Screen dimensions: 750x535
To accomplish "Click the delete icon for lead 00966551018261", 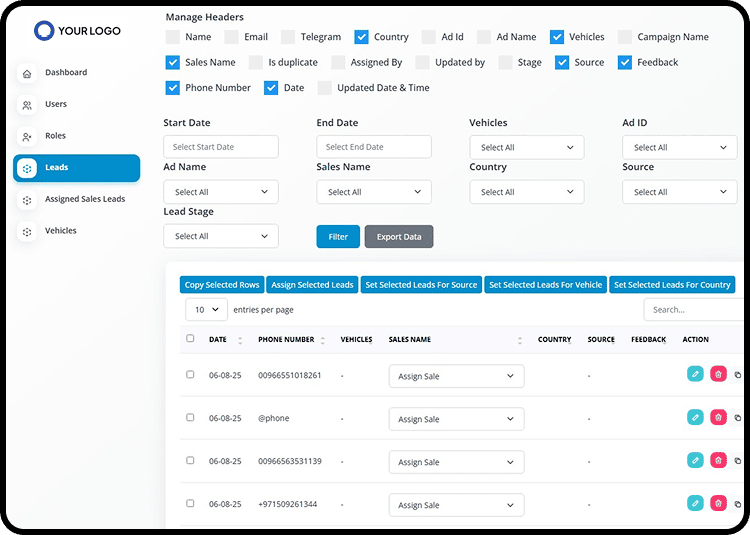I will tap(718, 374).
